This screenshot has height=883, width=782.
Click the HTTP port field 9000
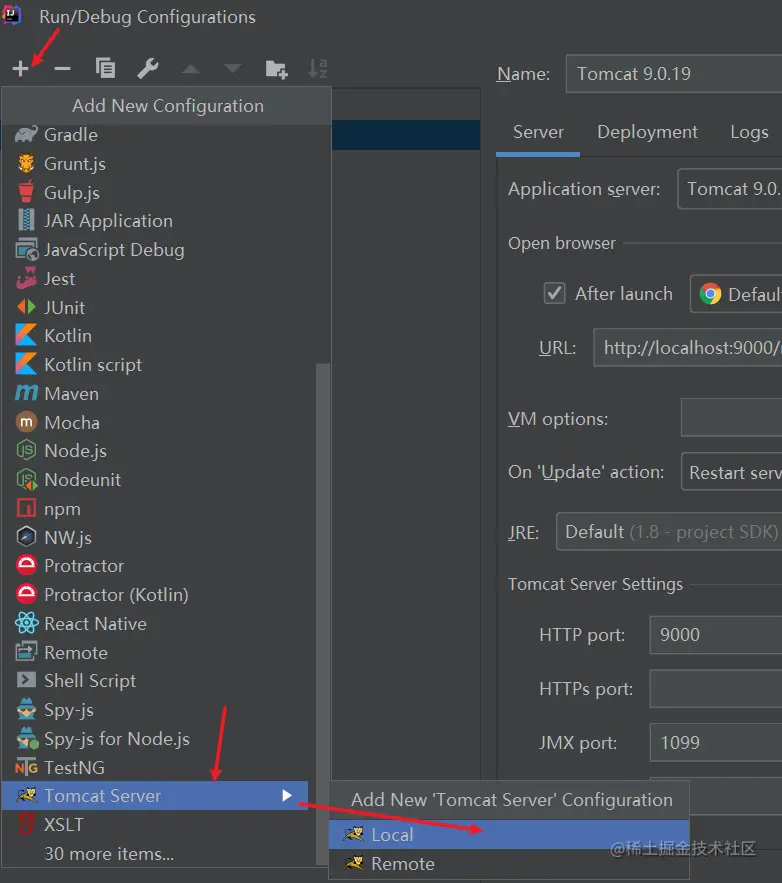716,635
